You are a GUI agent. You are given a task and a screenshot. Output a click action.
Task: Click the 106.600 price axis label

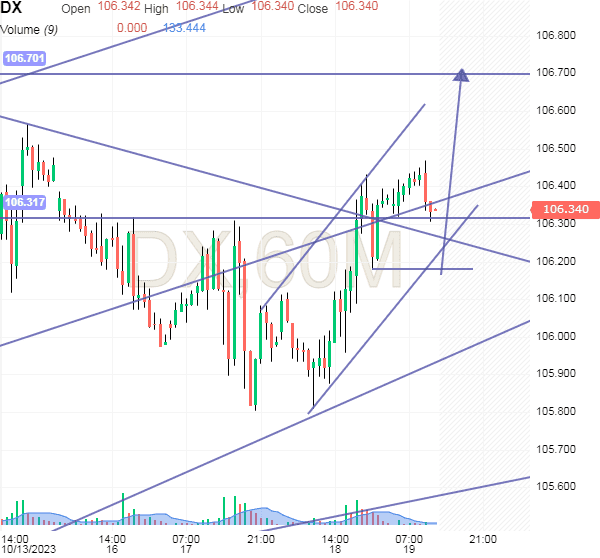(x=556, y=110)
